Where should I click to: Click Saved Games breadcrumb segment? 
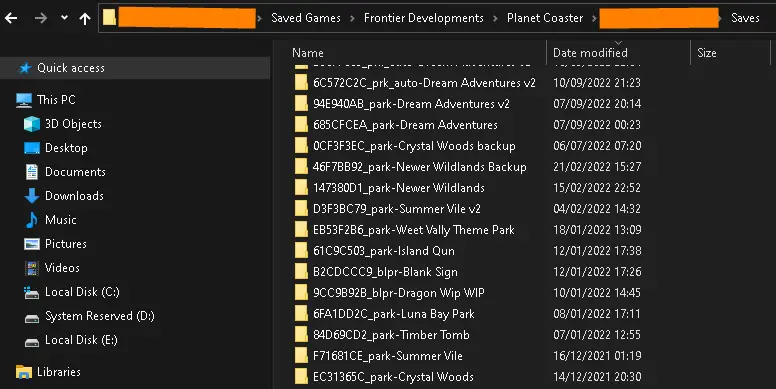[306, 18]
